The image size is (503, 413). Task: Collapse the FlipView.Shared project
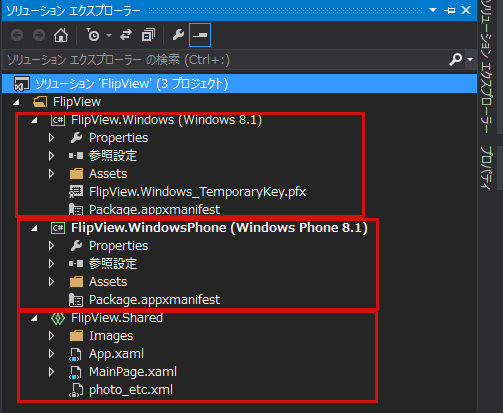[x=34, y=318]
